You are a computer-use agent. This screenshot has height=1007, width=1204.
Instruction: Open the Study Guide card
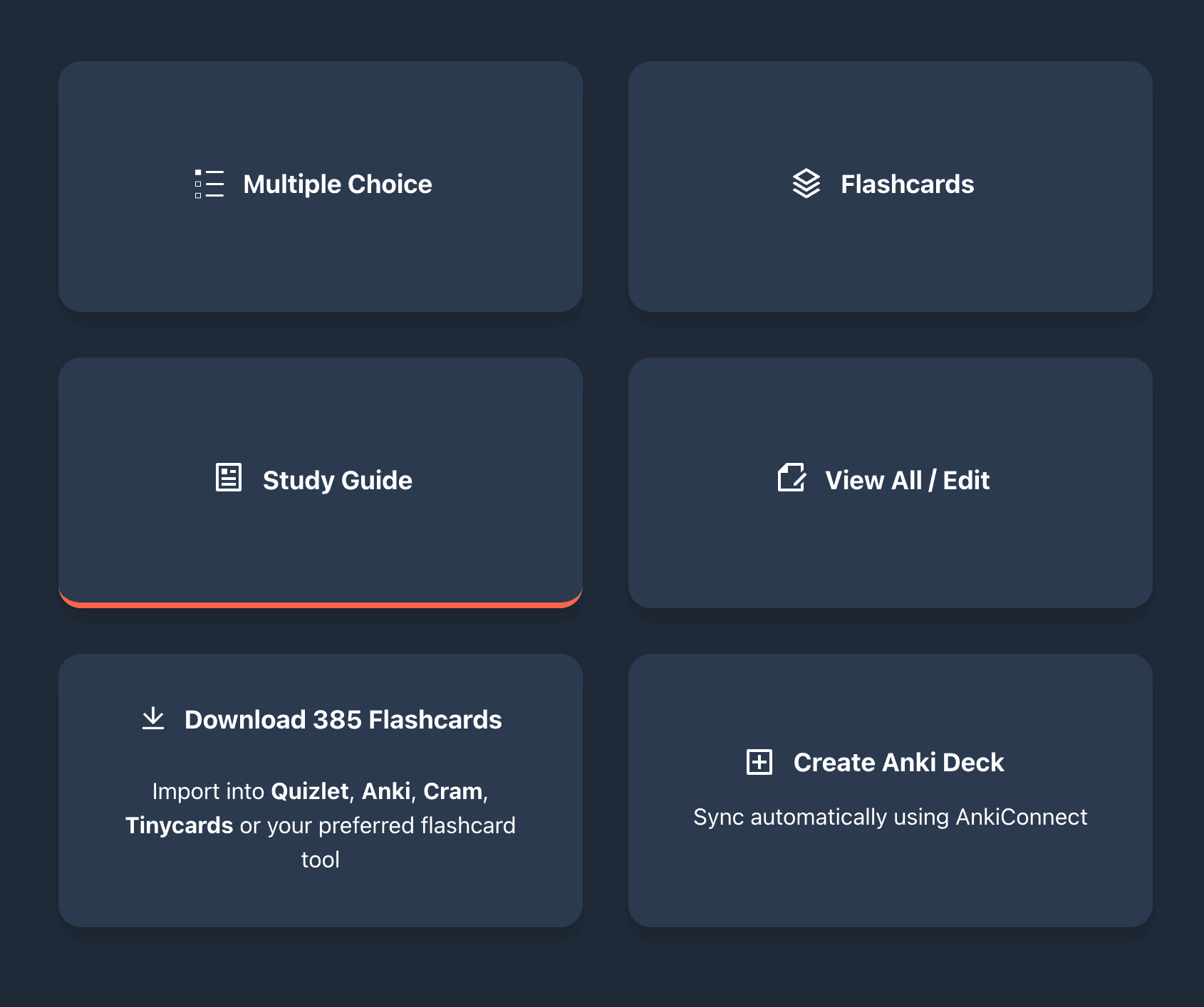(x=321, y=483)
